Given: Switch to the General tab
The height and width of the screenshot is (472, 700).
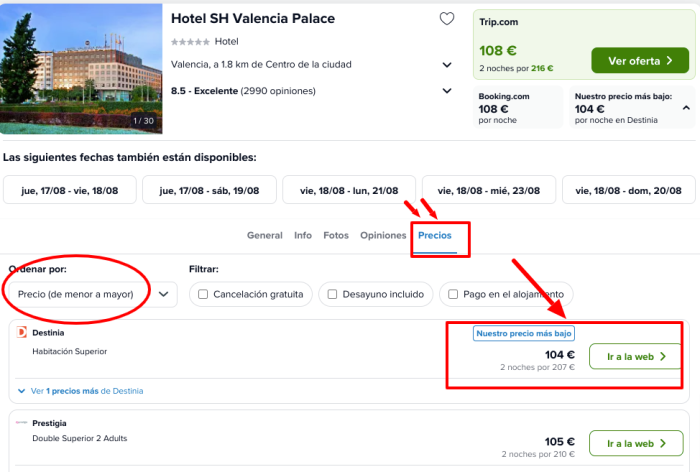Looking at the screenshot, I should click(x=265, y=235).
